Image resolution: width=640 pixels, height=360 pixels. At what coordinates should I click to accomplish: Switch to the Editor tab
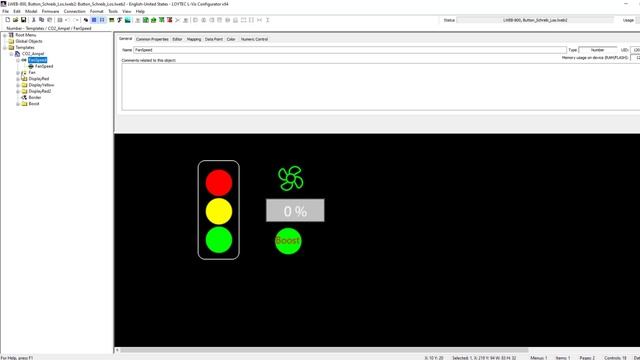pos(177,39)
